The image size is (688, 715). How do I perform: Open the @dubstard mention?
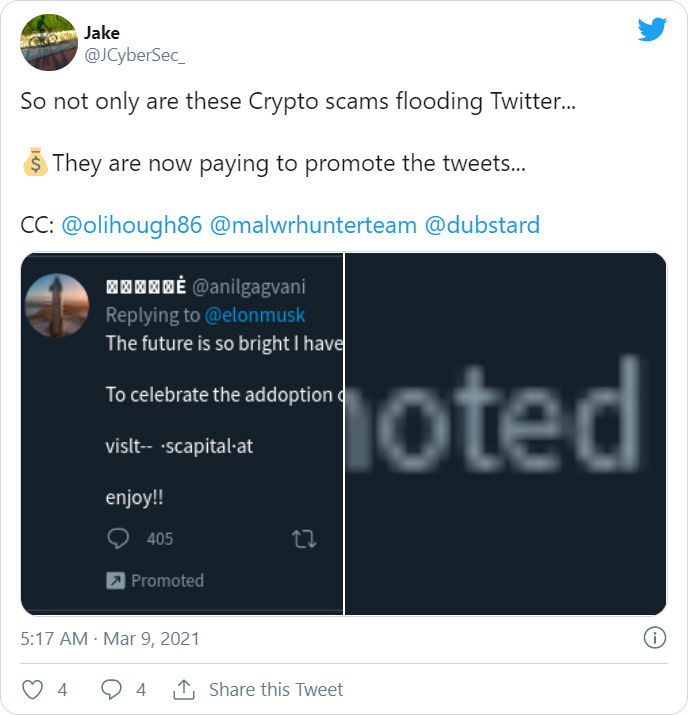coord(483,225)
